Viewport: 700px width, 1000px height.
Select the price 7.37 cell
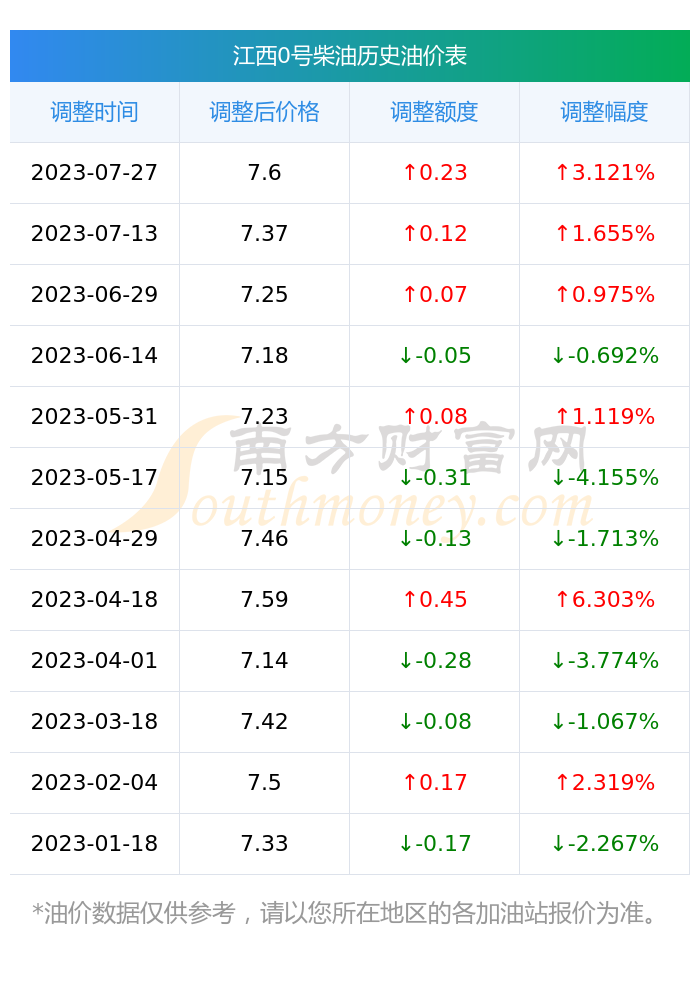coord(264,233)
